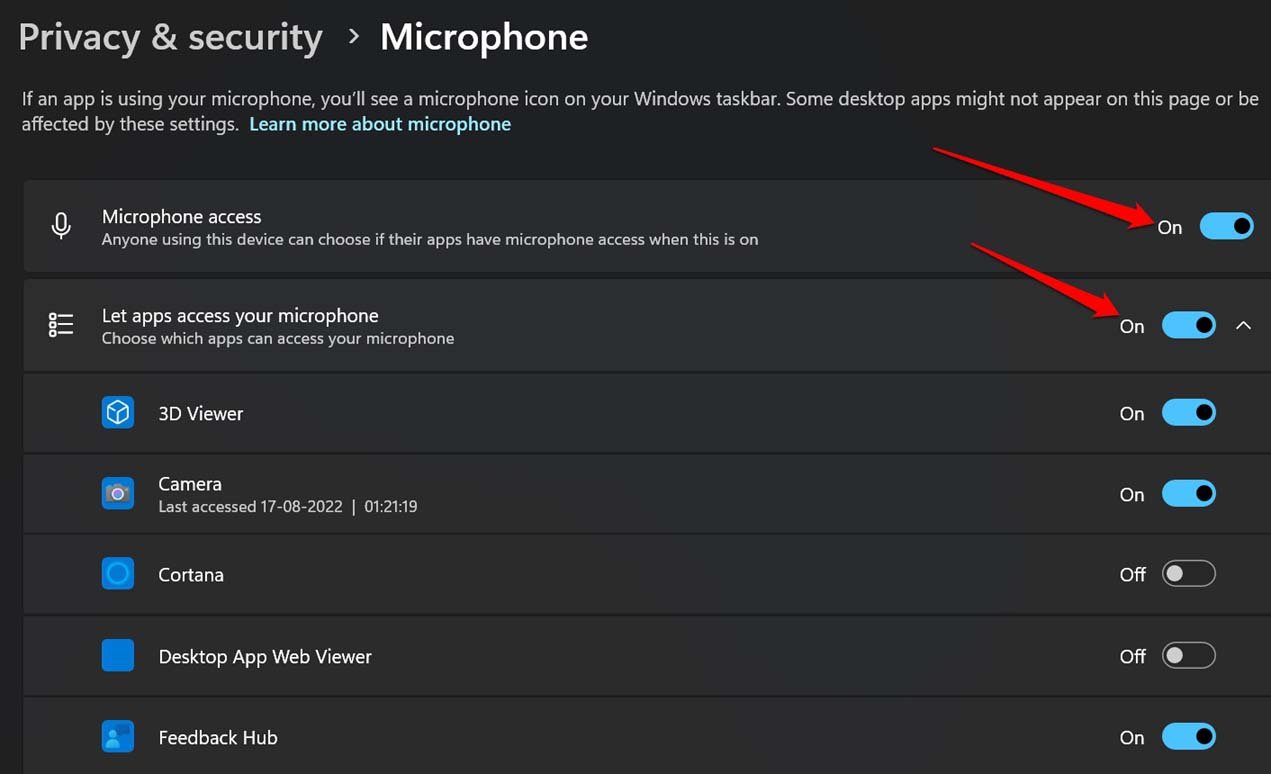Click the 3D Viewer cube icon

coord(118,412)
